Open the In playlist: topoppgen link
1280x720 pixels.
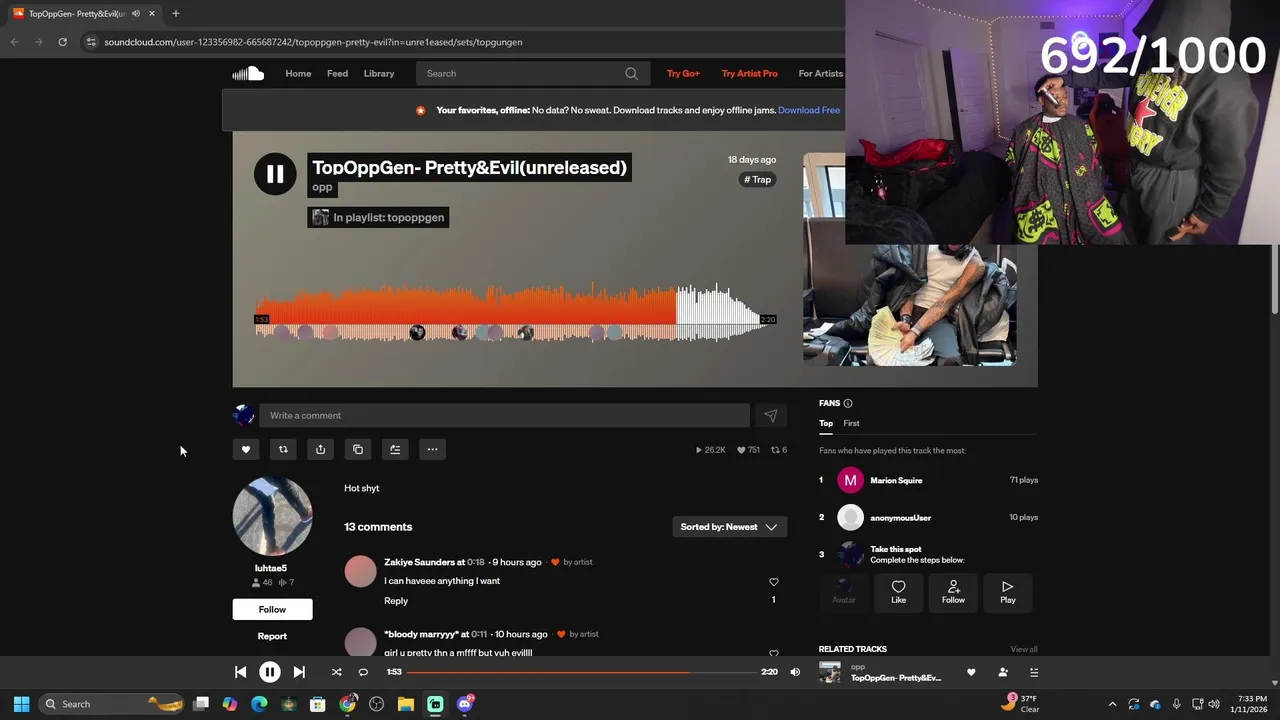[378, 217]
